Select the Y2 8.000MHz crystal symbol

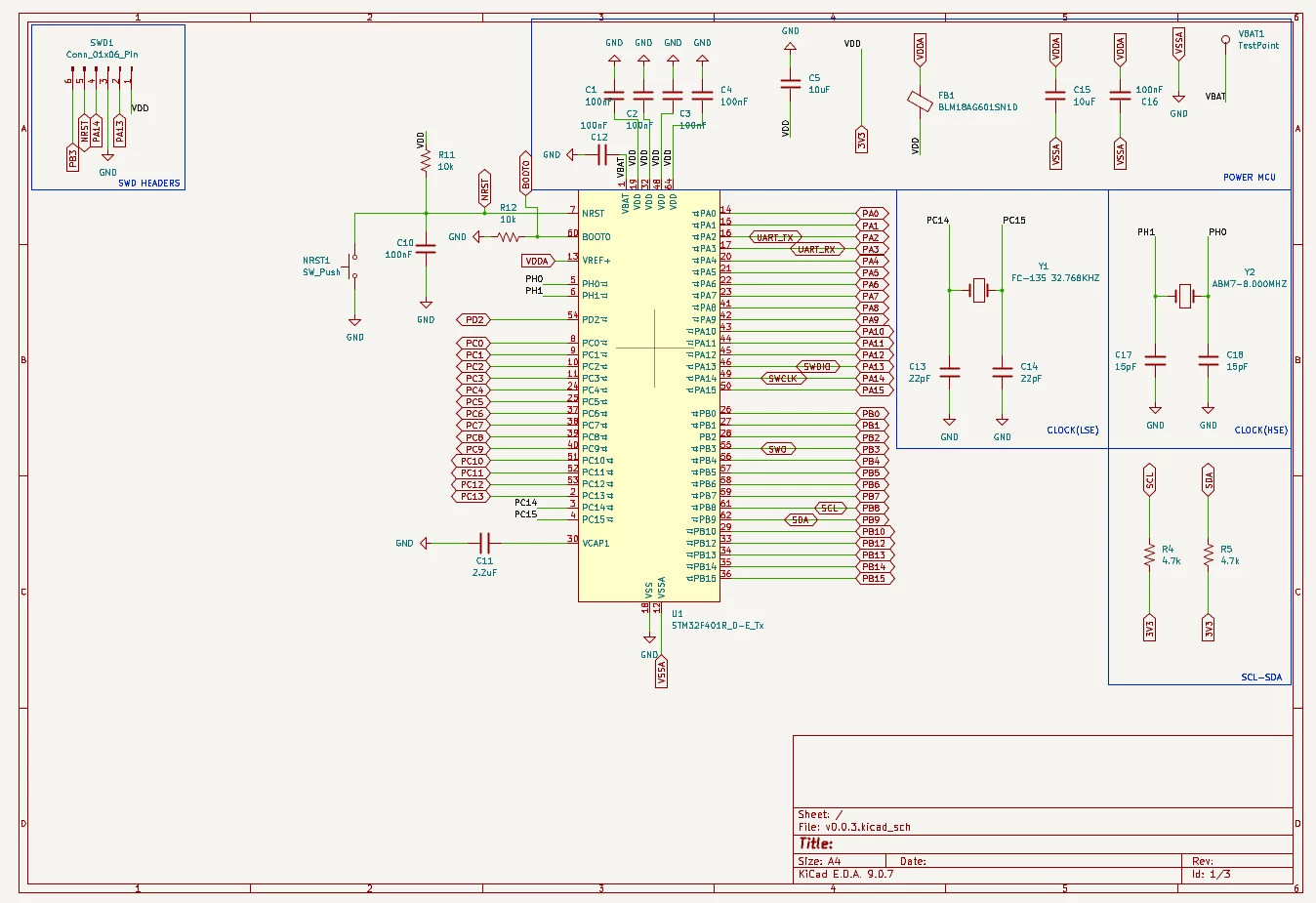click(1183, 296)
